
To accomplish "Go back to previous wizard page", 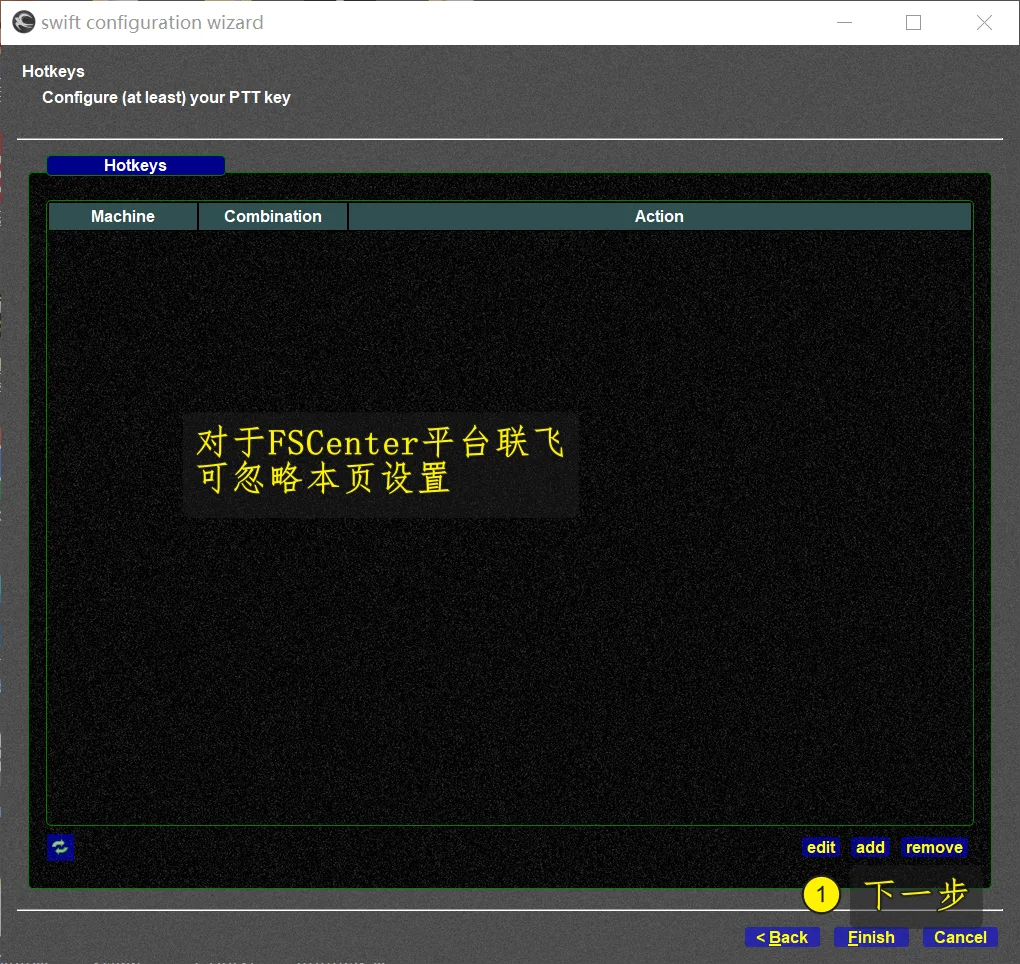I will pyautogui.click(x=782, y=937).
